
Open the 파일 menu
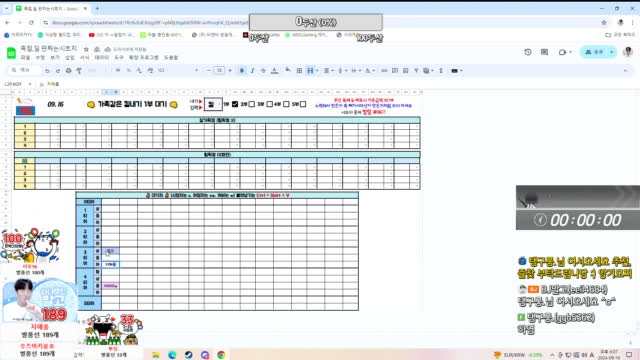click(x=25, y=58)
